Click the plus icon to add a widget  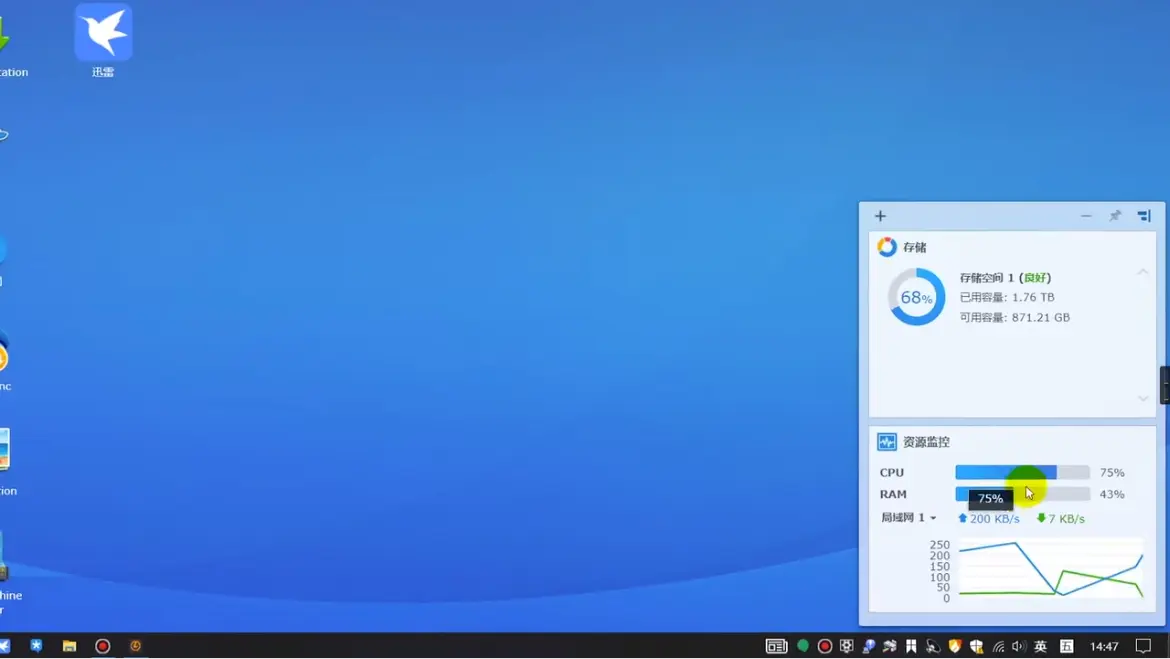(x=880, y=216)
